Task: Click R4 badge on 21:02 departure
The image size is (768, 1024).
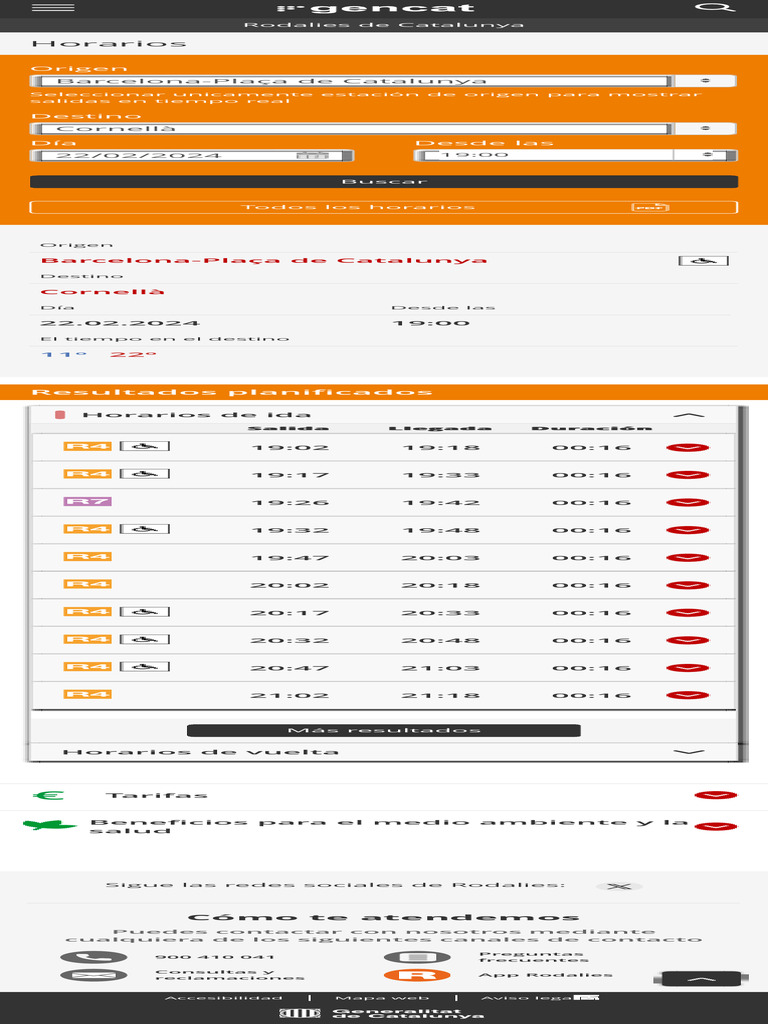Action: coord(88,694)
